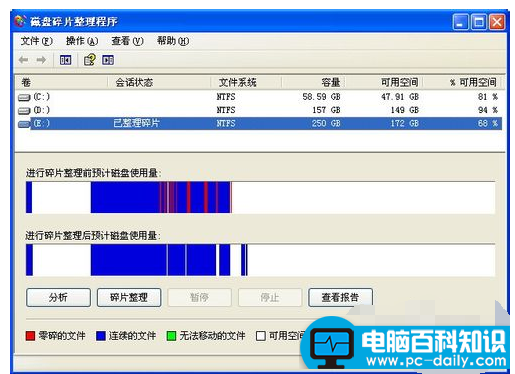
Task: Click the 进行碎片整理前预计磁盘使用量 label
Action: click(x=93, y=173)
